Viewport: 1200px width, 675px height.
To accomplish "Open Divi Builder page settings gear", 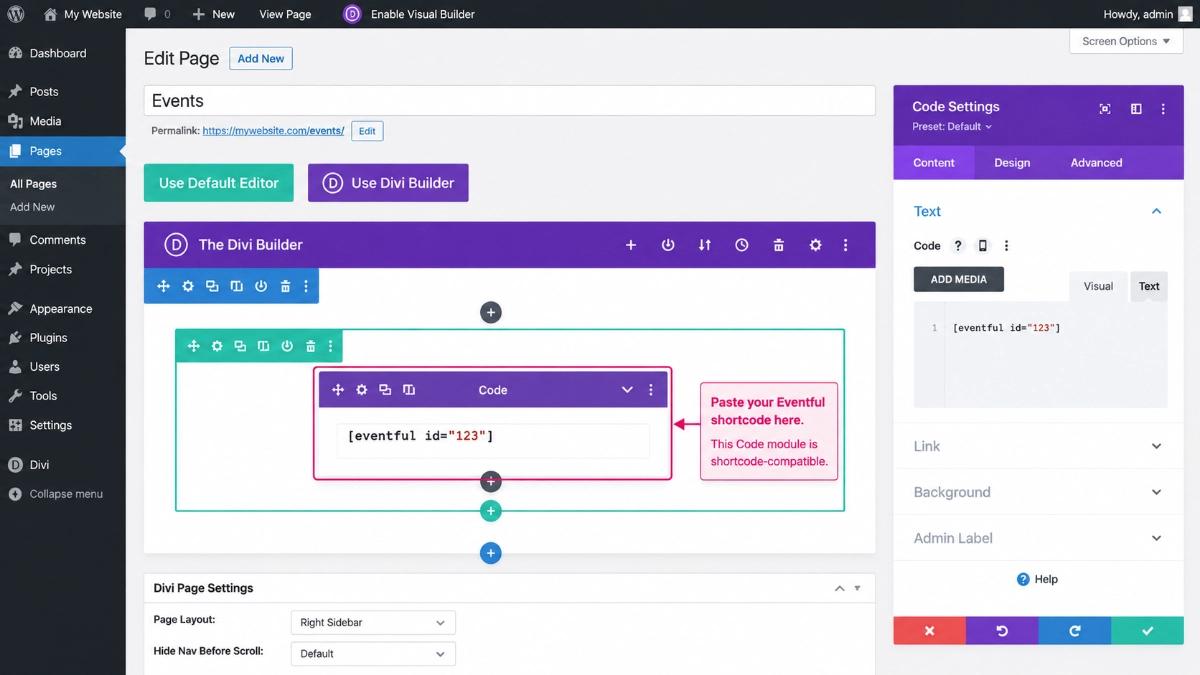I will 816,245.
